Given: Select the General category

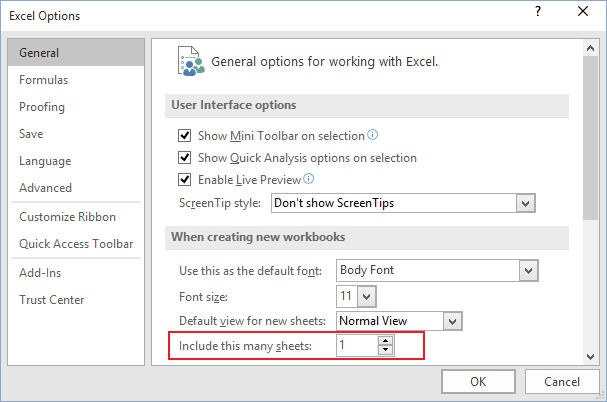Looking at the screenshot, I should [x=76, y=52].
